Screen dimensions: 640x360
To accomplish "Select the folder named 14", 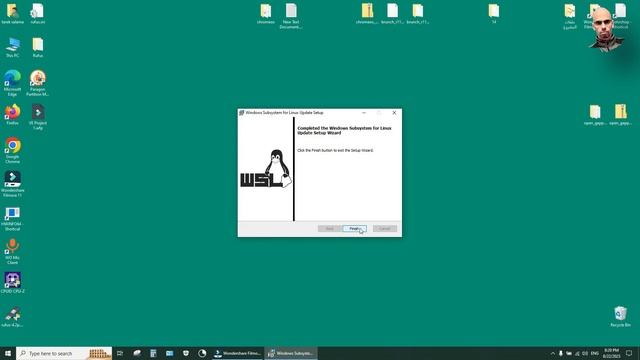I will [494, 14].
